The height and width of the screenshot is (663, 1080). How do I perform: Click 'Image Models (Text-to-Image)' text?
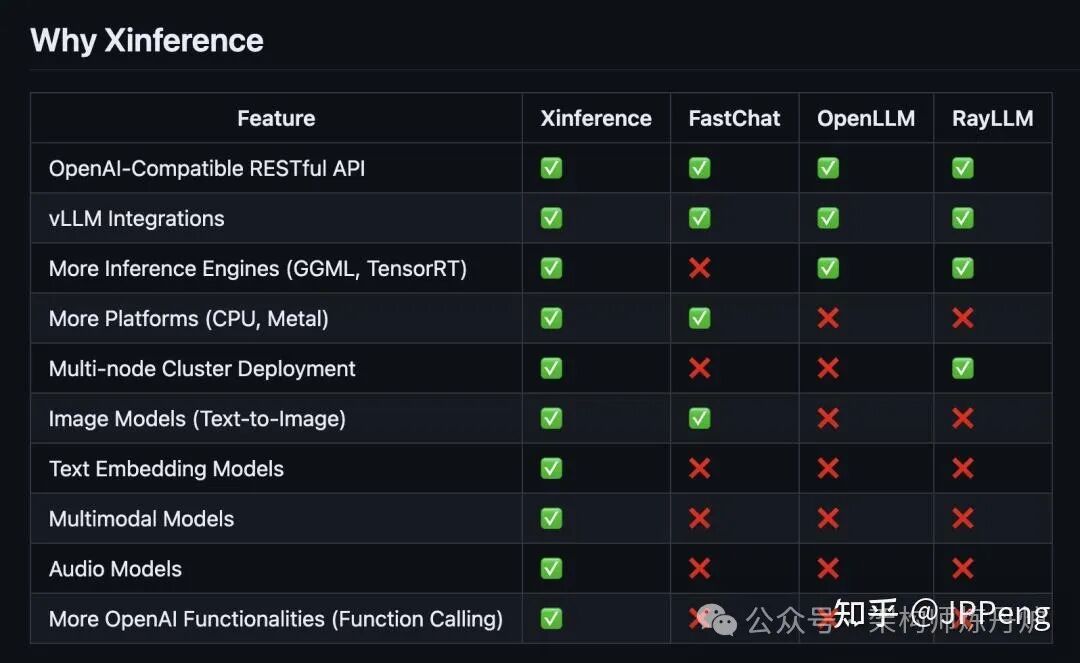coord(197,419)
